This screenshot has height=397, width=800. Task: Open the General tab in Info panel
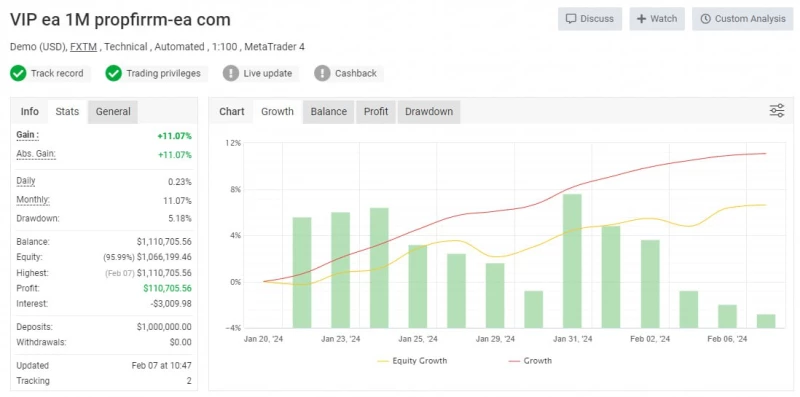113,112
